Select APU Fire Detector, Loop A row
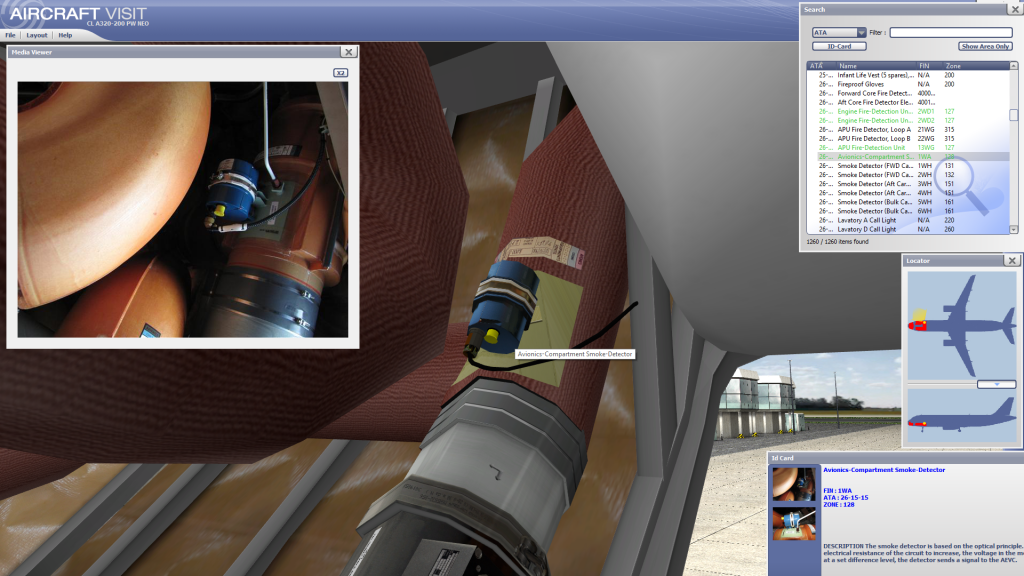Viewport: 1024px width, 576px height. tap(908, 129)
